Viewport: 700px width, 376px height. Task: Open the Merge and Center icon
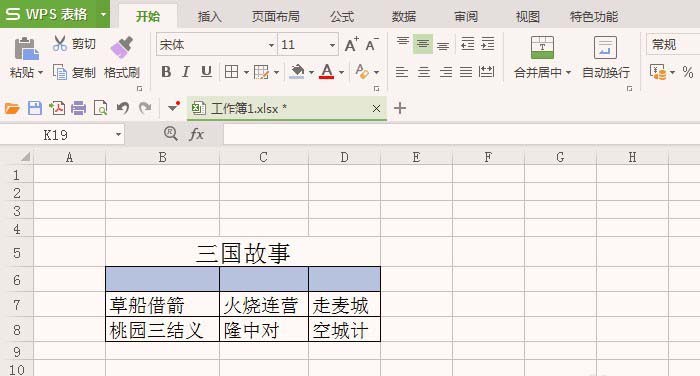point(542,47)
